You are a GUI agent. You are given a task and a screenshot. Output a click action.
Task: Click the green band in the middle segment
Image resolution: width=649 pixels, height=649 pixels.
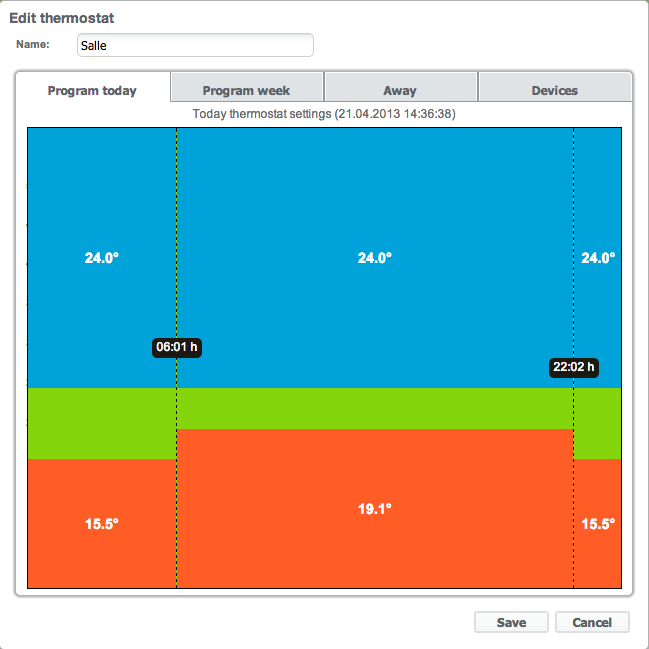tap(374, 408)
